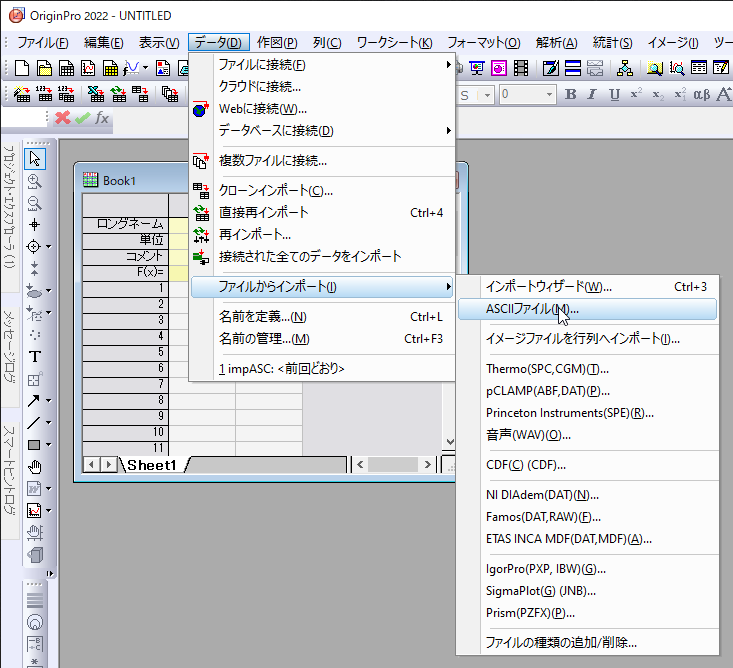Click the New Matrix toolbar icon
The image size is (733, 668).
coord(110,68)
